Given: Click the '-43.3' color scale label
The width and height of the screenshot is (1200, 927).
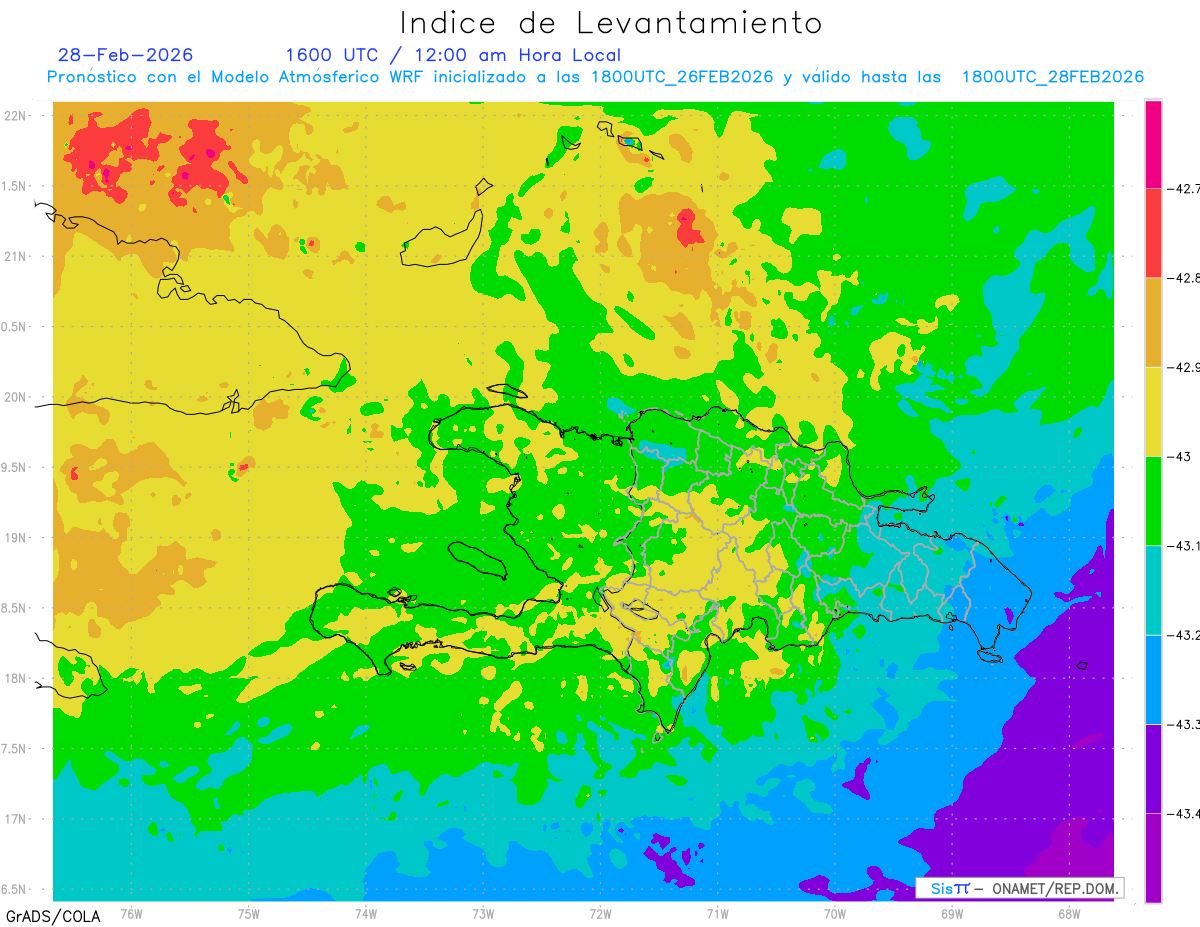Looking at the screenshot, I should pyautogui.click(x=1183, y=724).
